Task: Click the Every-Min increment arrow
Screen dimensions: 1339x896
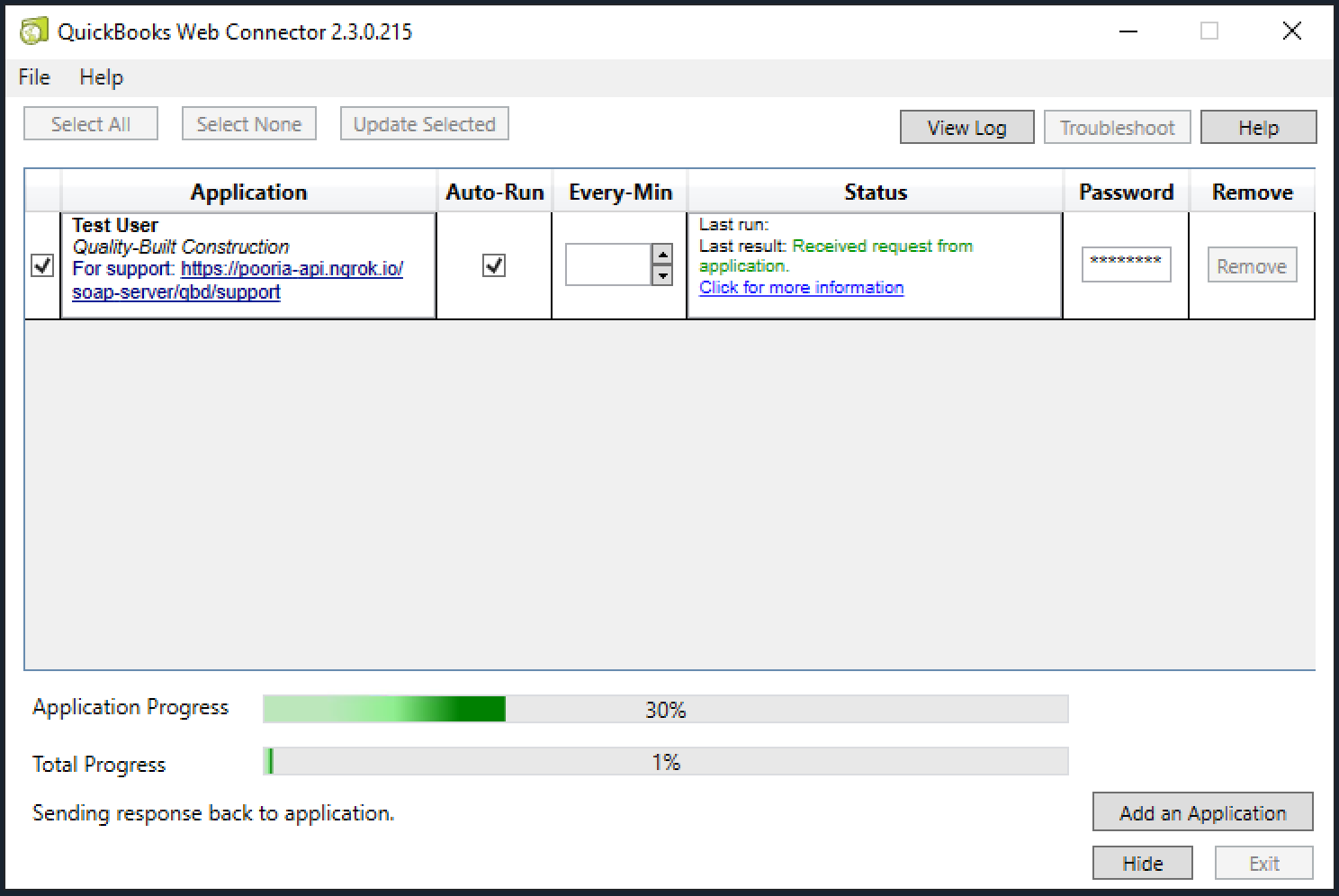Action: (x=663, y=254)
